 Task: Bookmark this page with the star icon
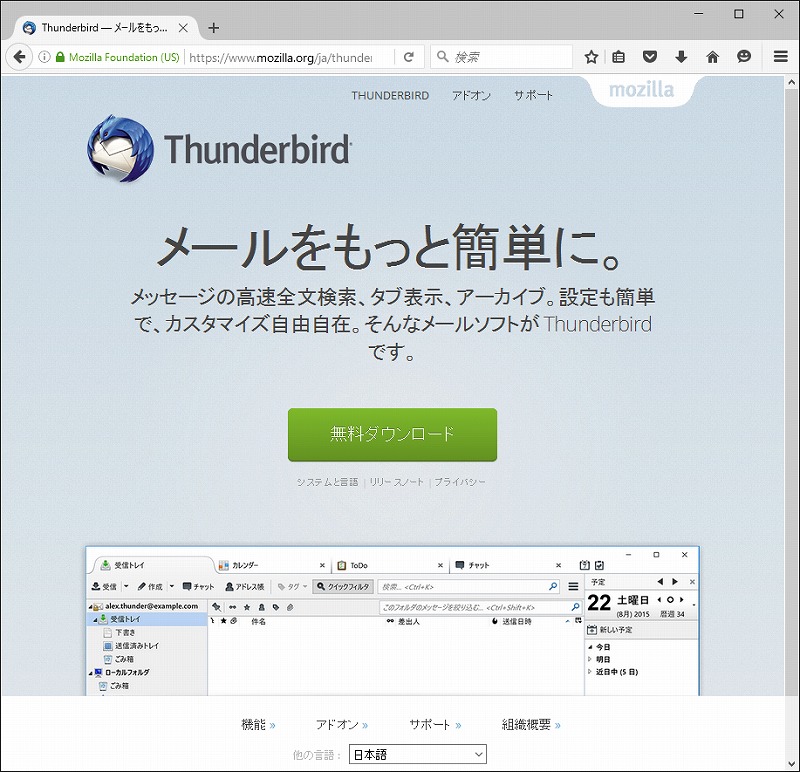[x=591, y=57]
